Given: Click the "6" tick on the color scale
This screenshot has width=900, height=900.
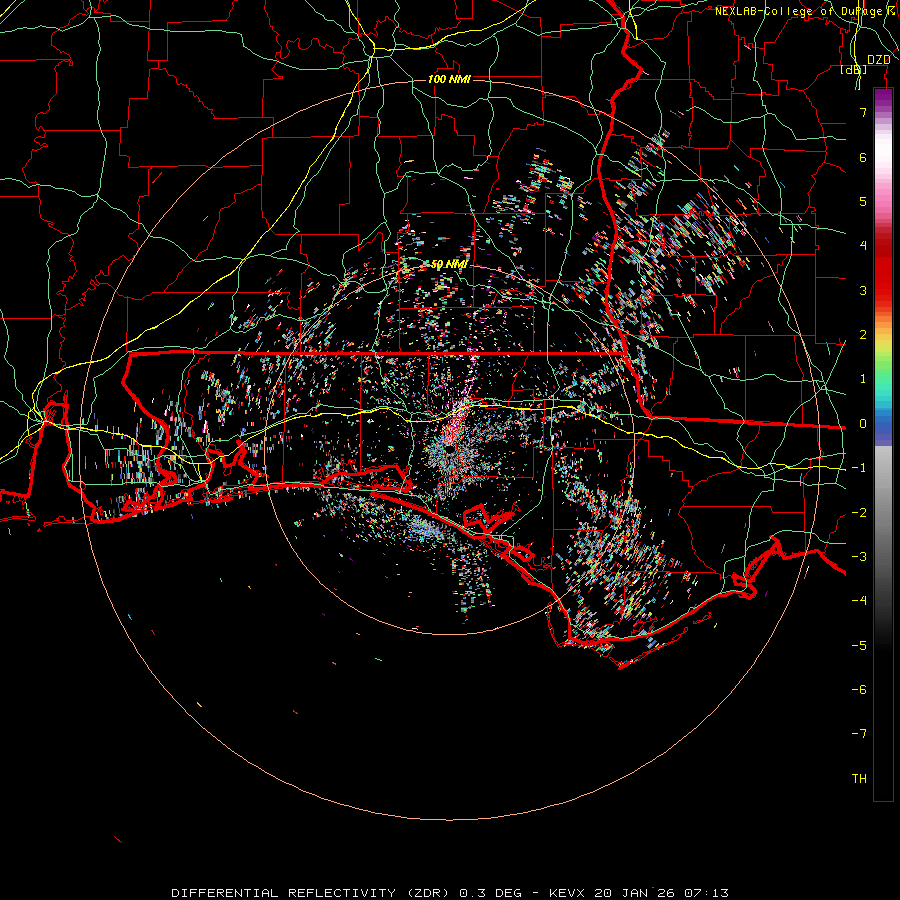Looking at the screenshot, I should coord(863,157).
